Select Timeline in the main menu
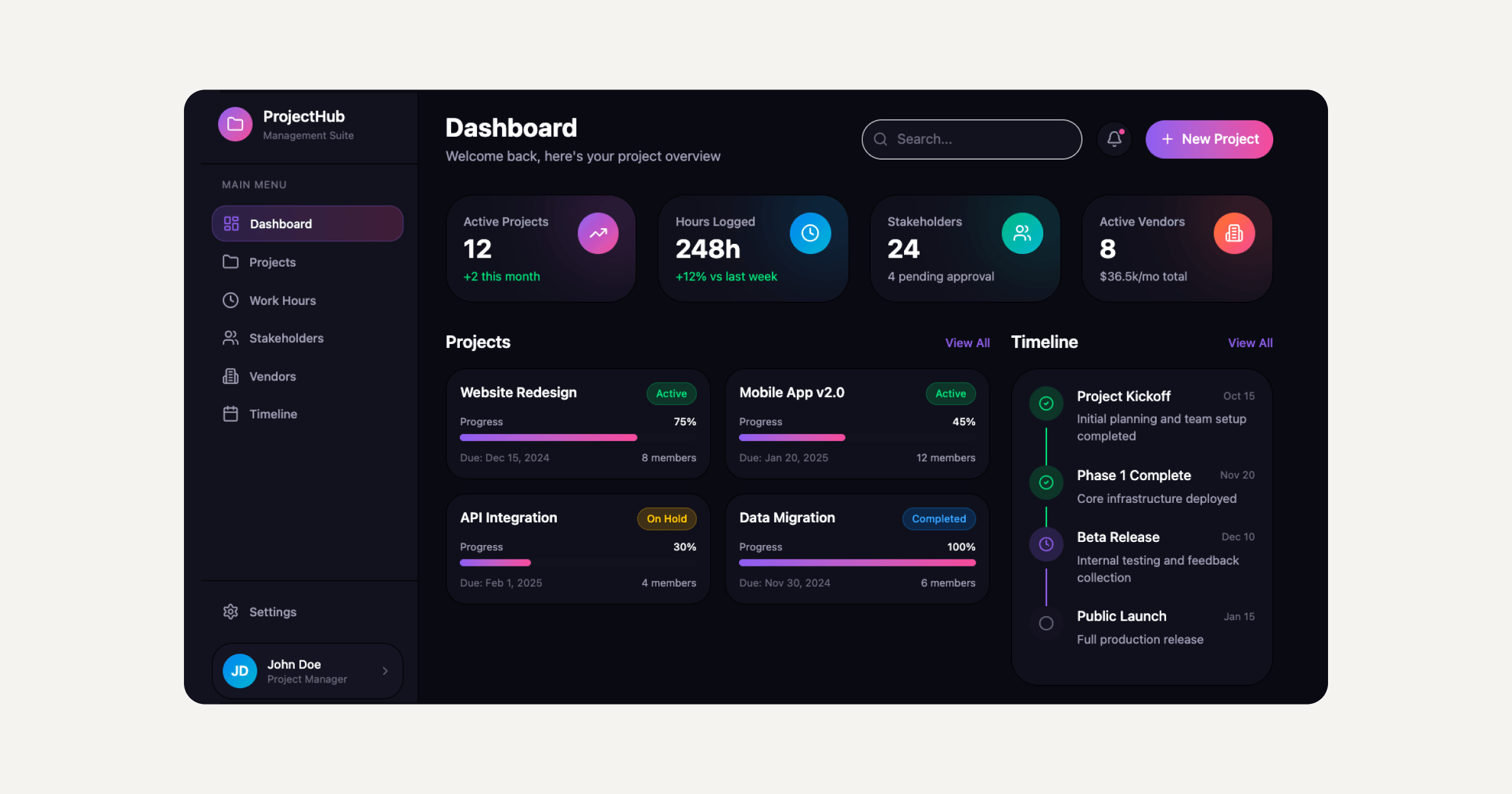The image size is (1512, 794). click(272, 414)
